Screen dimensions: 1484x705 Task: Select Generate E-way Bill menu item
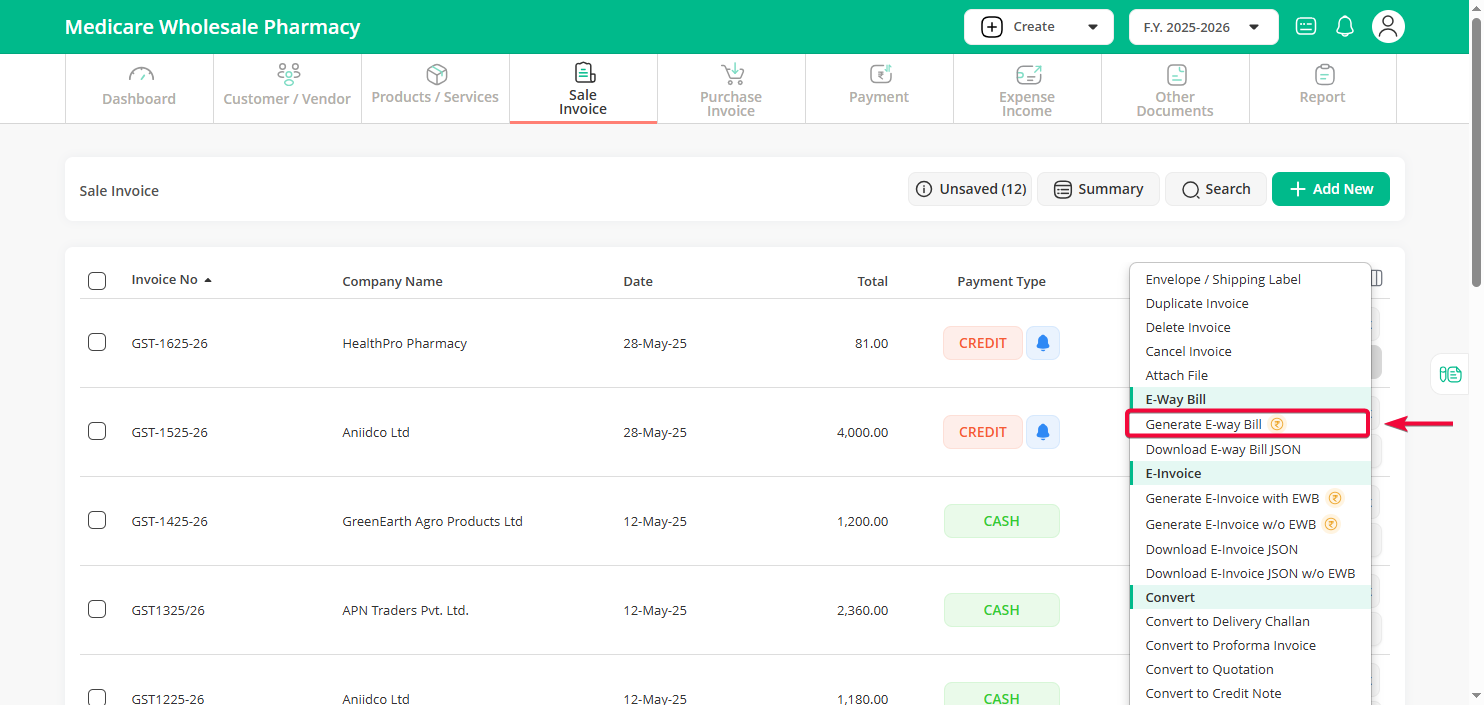click(x=1248, y=424)
